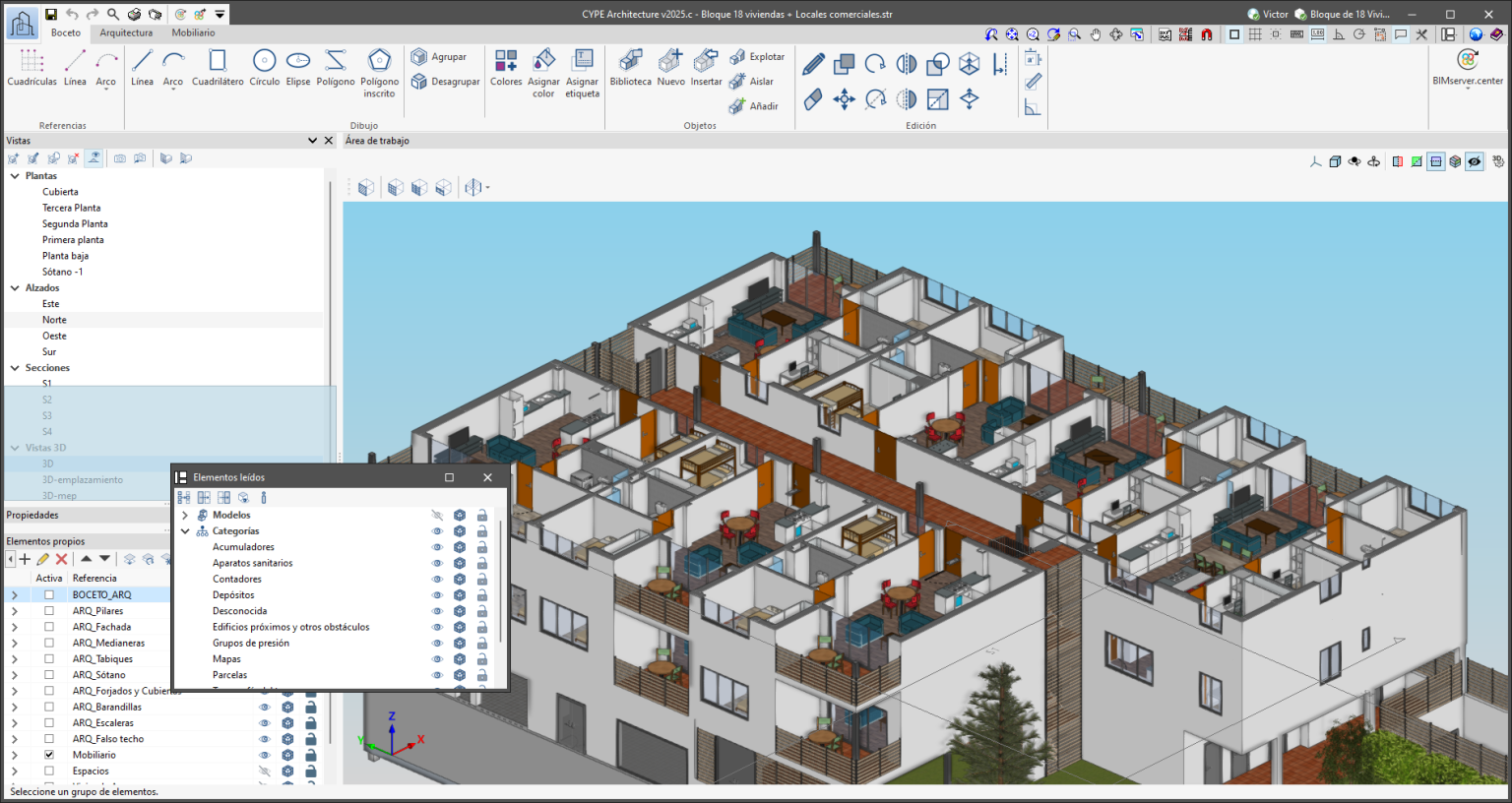Select the Círculo shape tool

(264, 68)
